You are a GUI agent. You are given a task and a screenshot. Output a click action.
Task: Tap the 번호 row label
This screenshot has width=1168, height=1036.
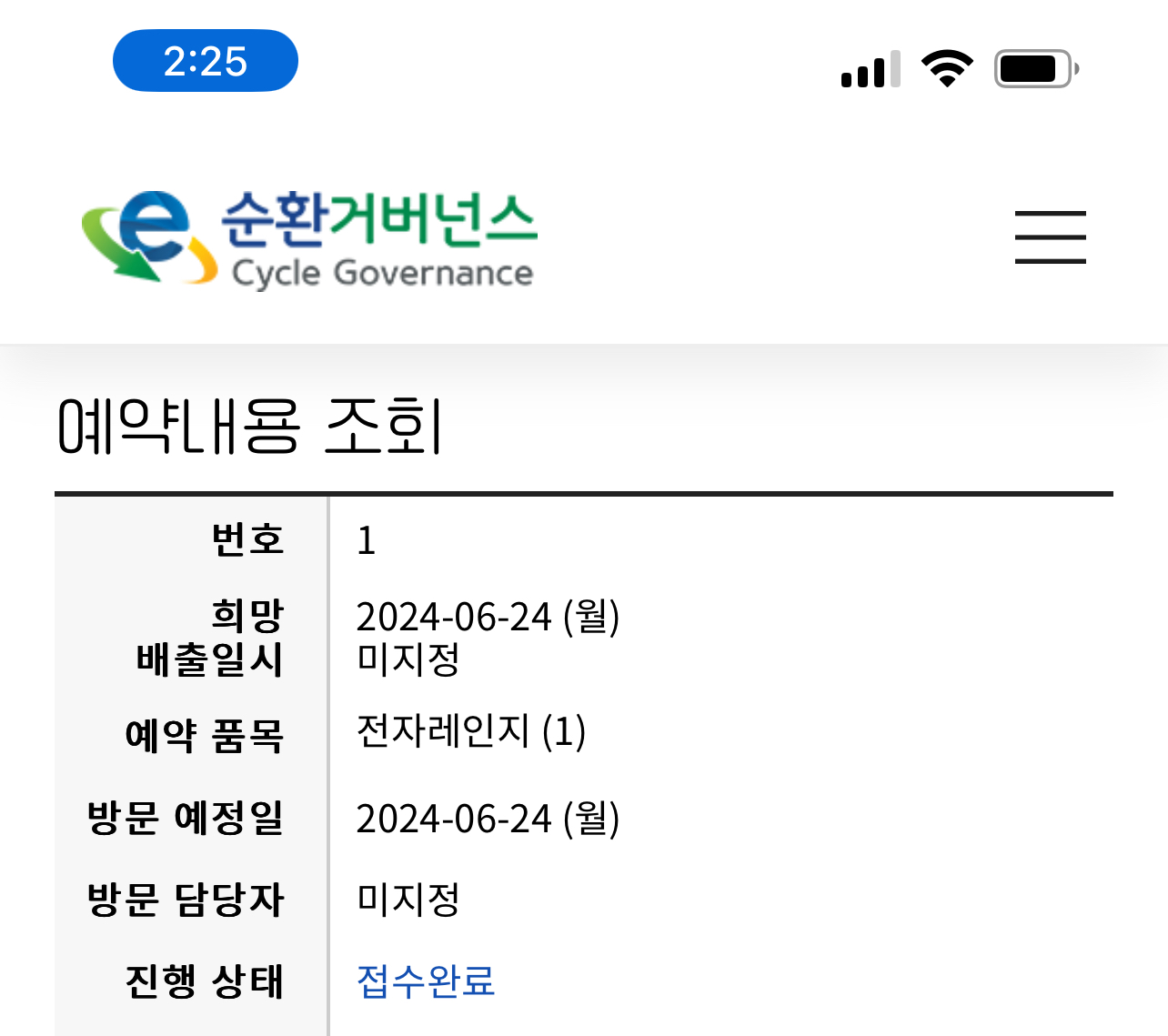point(247,539)
